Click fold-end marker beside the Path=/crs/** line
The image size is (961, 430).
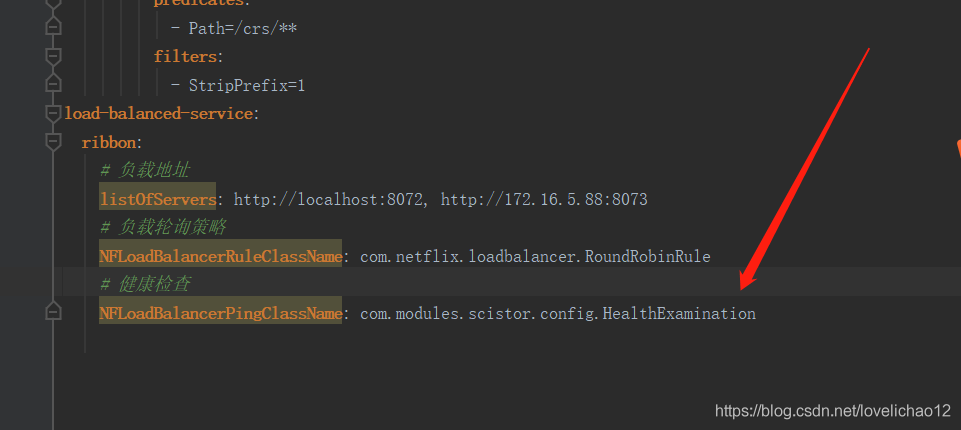53,27
